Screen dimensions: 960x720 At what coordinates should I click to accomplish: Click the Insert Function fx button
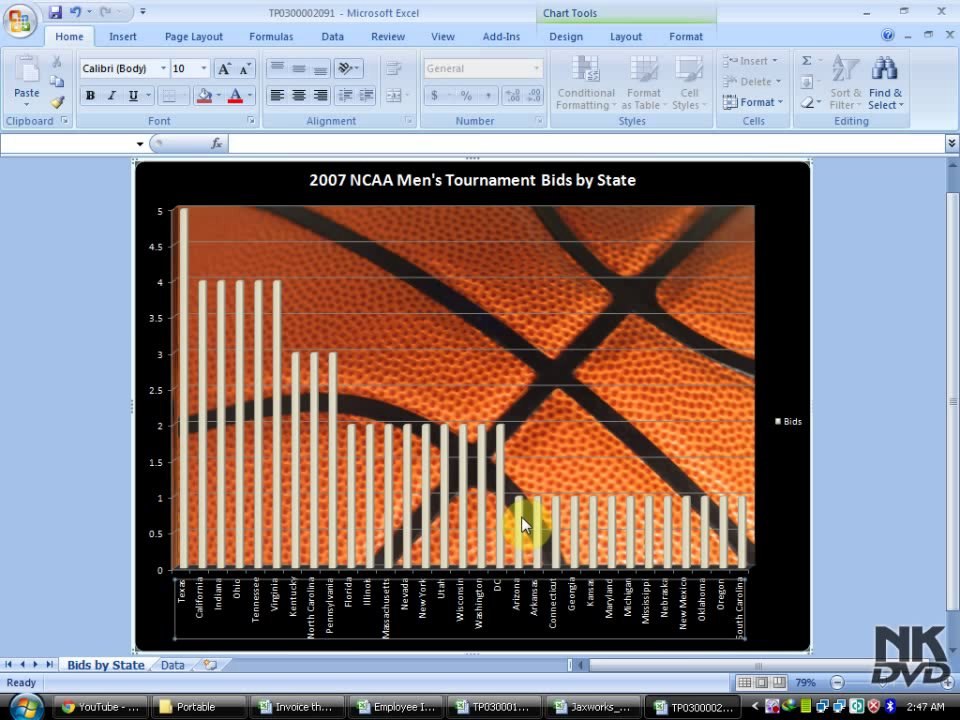click(216, 143)
